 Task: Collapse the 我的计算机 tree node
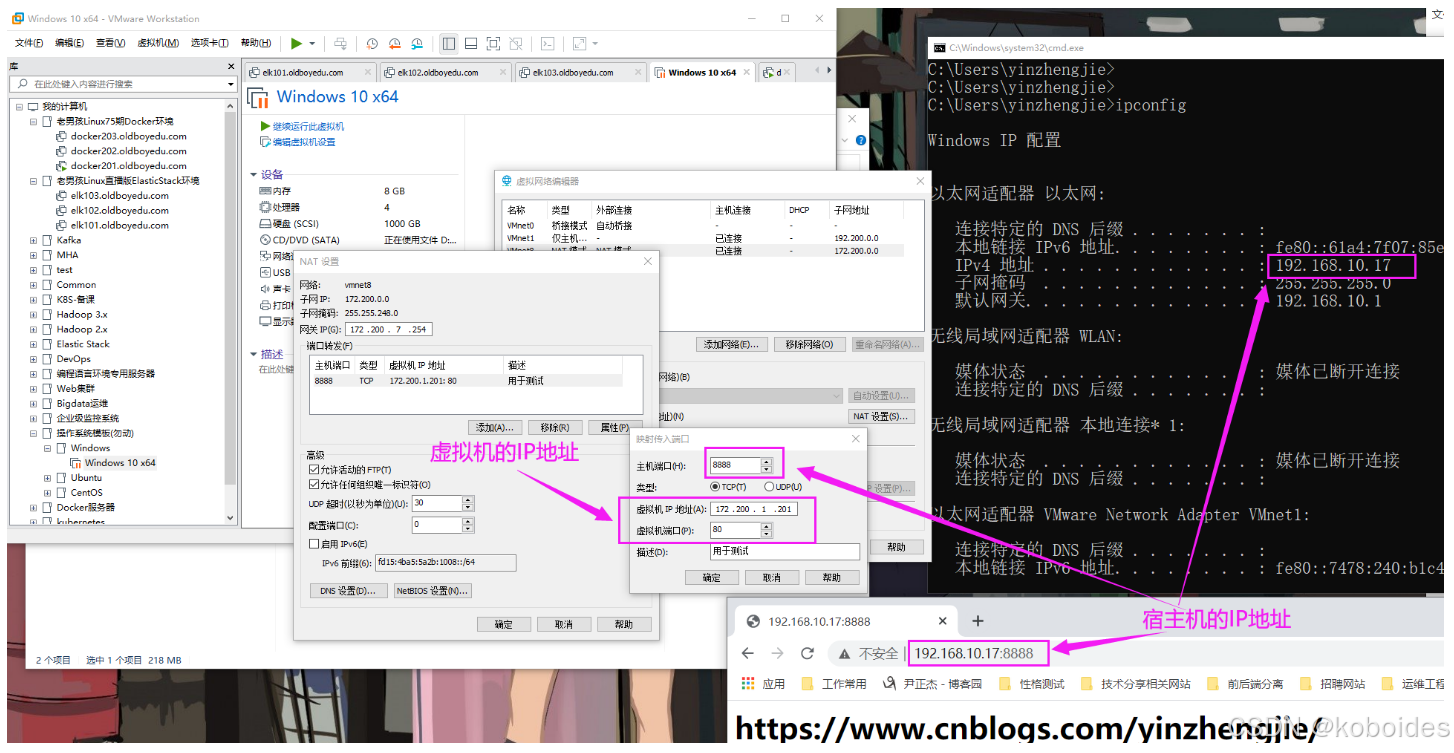[19, 106]
